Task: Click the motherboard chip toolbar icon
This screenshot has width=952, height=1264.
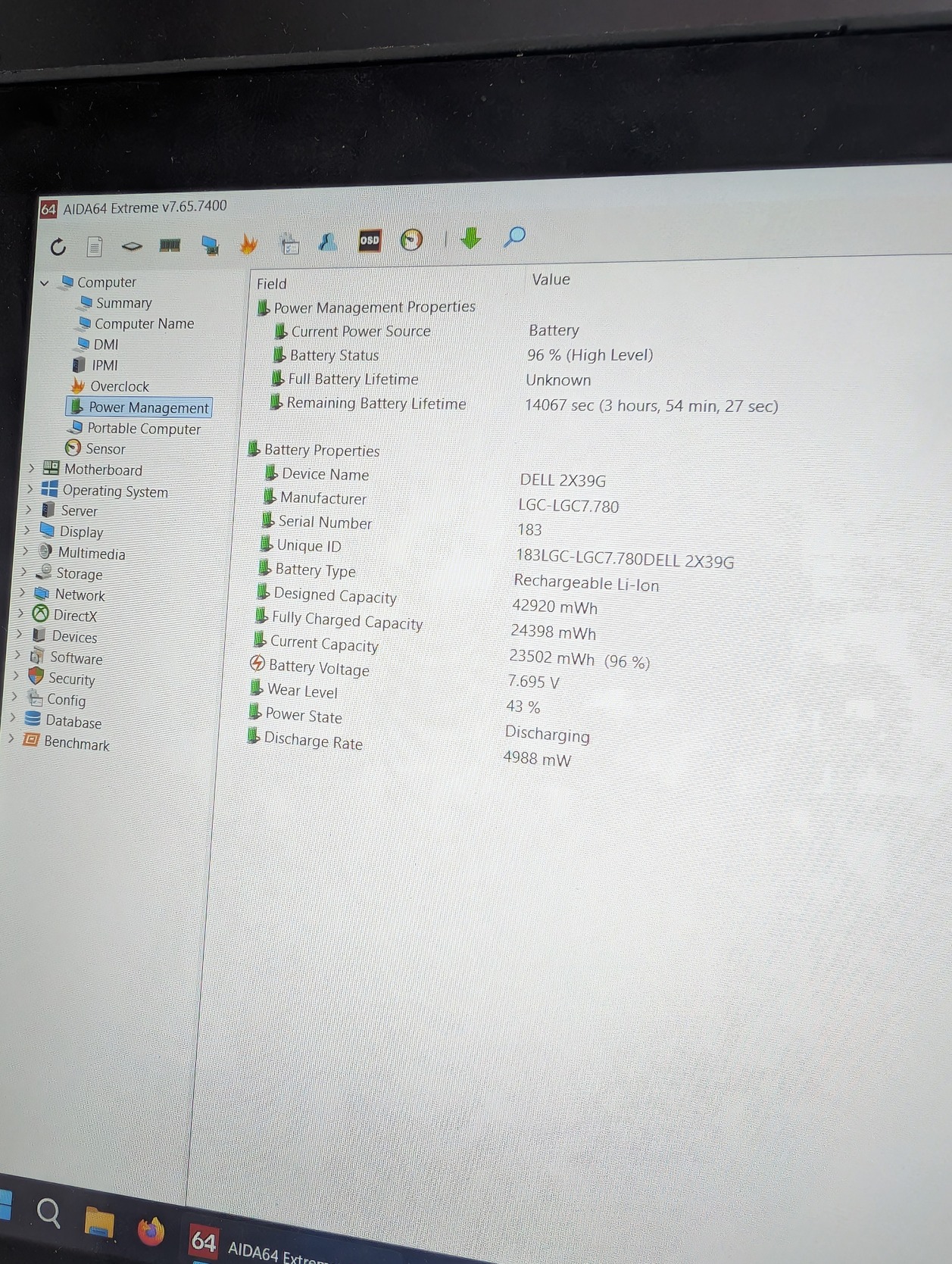Action: (x=132, y=246)
